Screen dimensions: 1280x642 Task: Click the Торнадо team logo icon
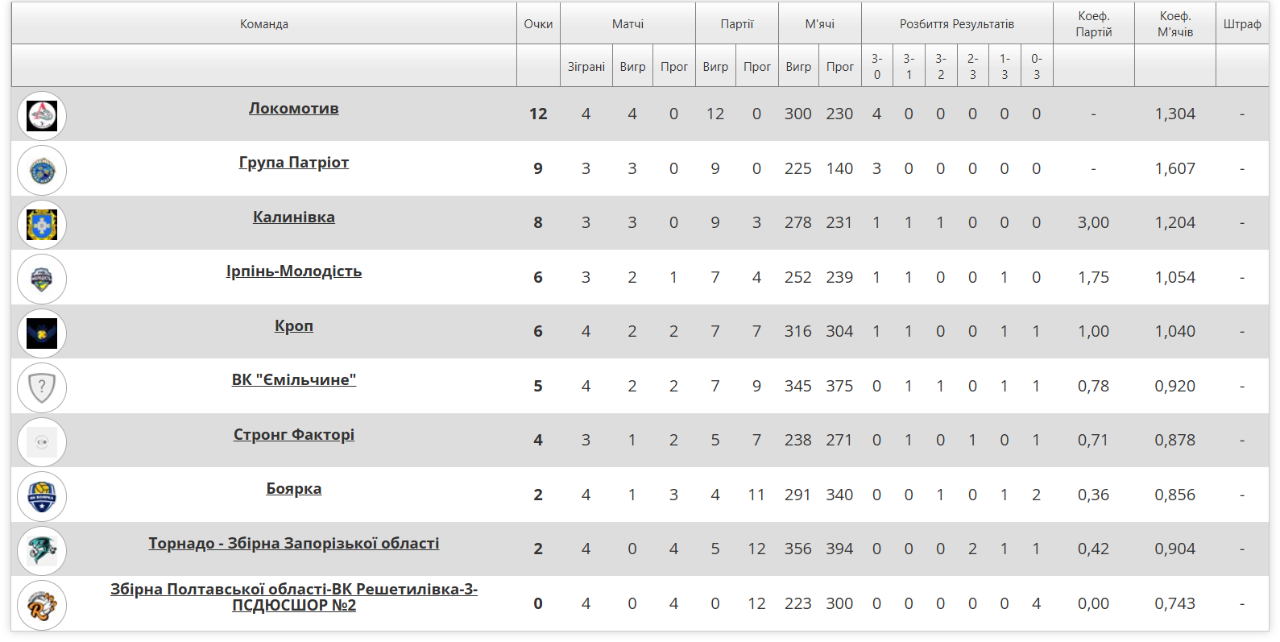(x=42, y=550)
